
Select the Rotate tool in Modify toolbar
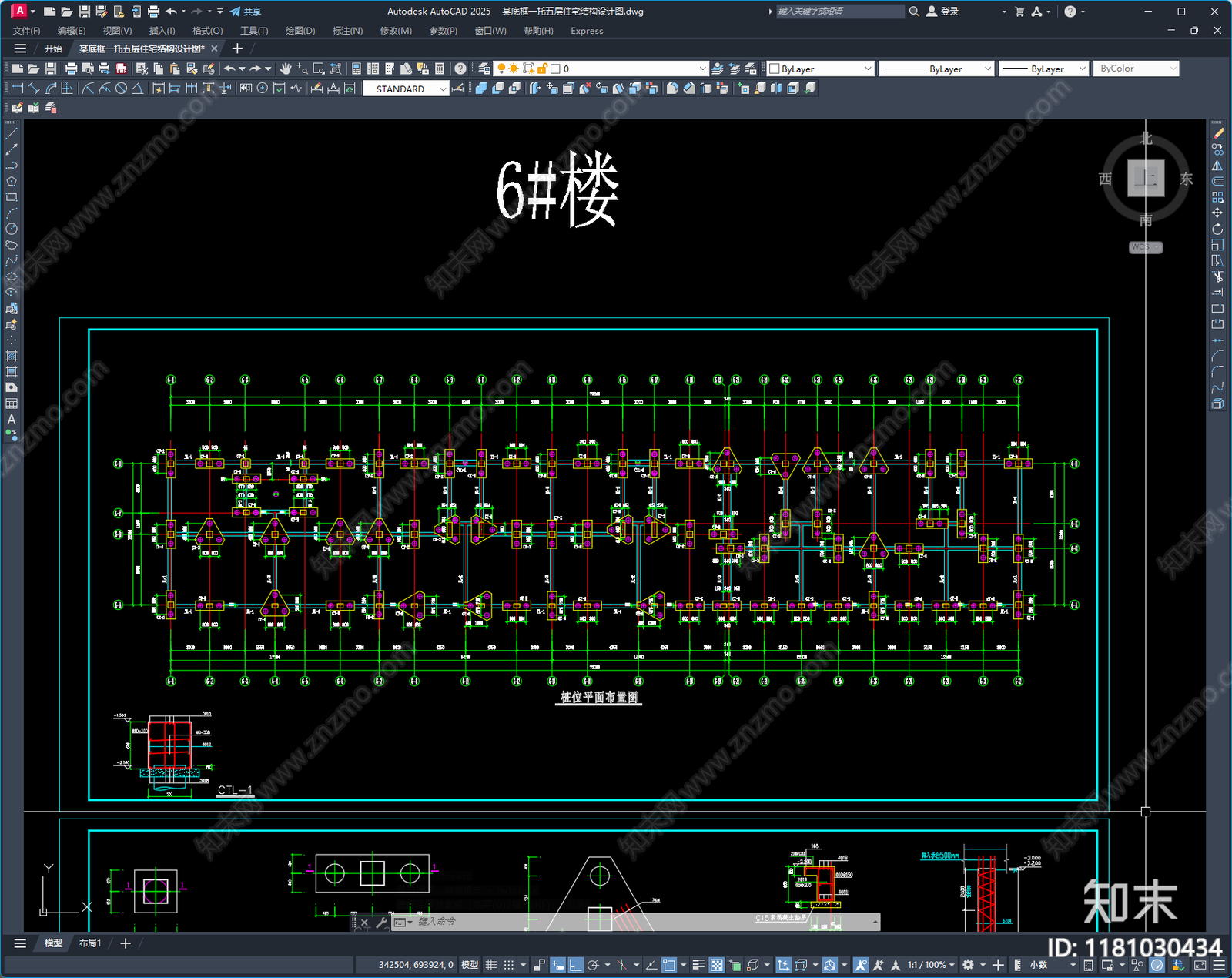(x=1217, y=229)
